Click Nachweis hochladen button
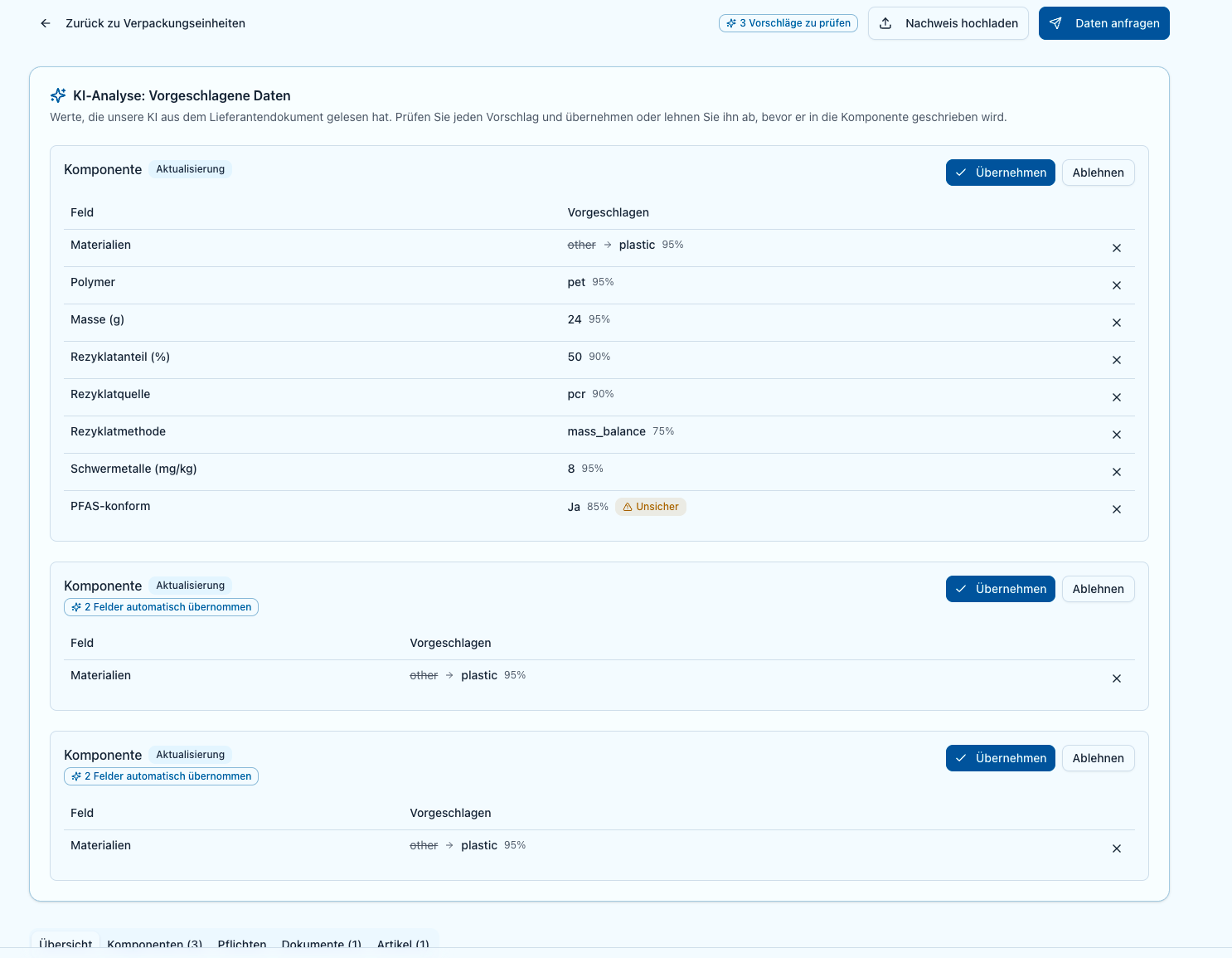This screenshot has height=958, width=1232. coord(948,23)
